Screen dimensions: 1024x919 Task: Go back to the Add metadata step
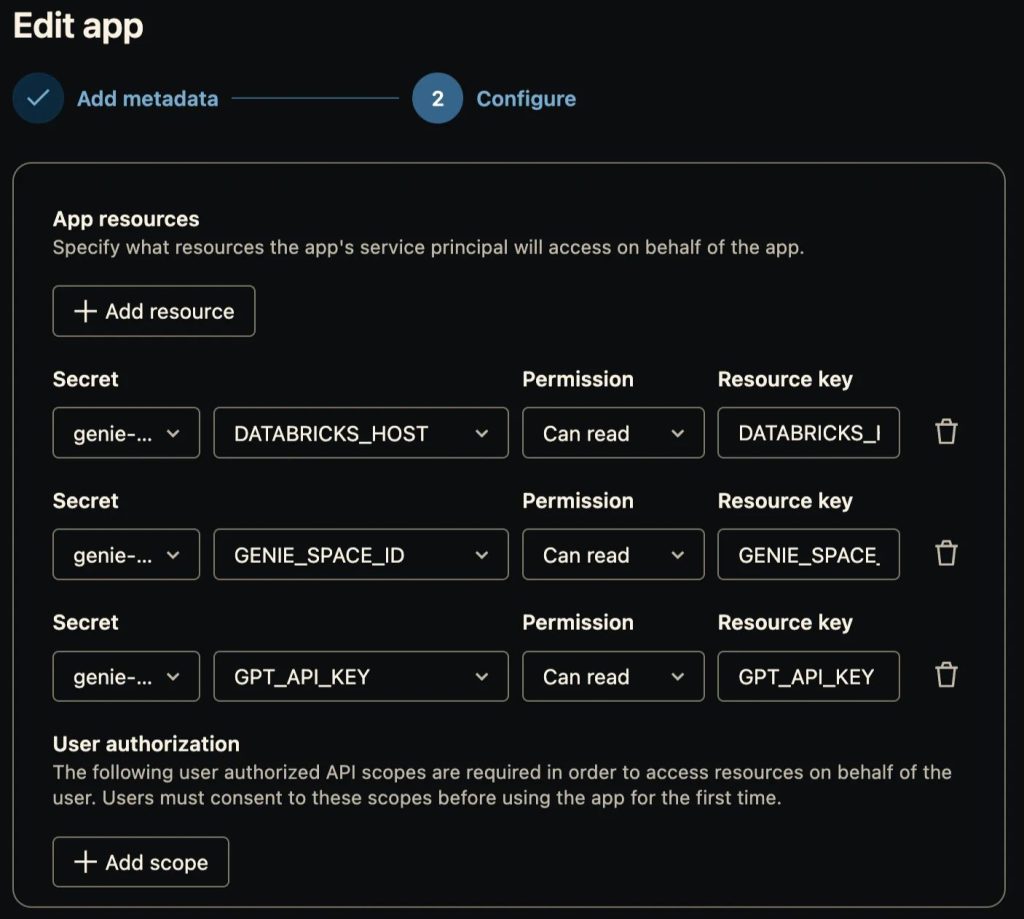coord(147,99)
